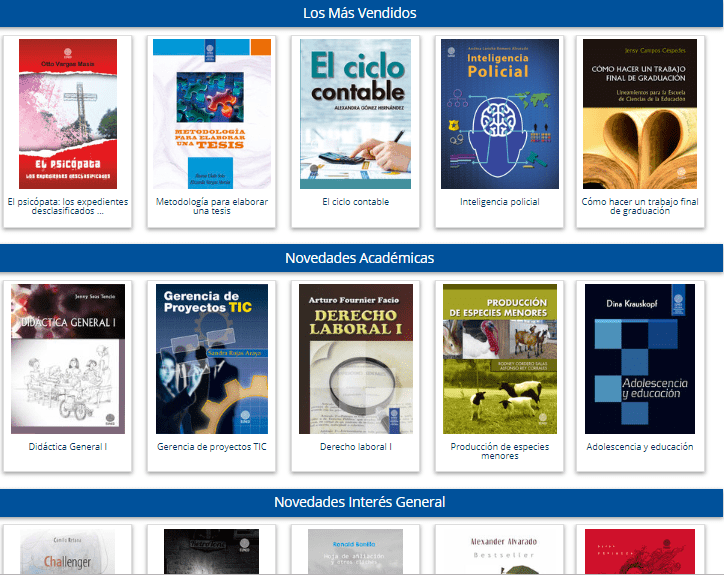Click the 'Los Más Vendidos' section header
Image resolution: width=724 pixels, height=576 pixels.
(x=360, y=13)
